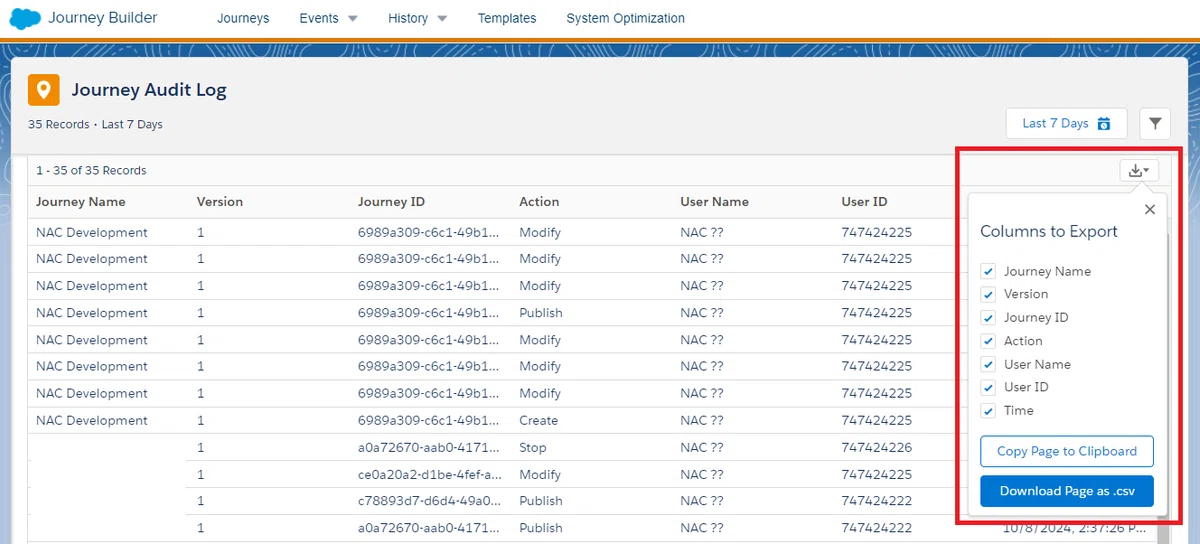Screen dimensions: 1200x544
Task: Open the Templates tab
Action: click(x=507, y=18)
